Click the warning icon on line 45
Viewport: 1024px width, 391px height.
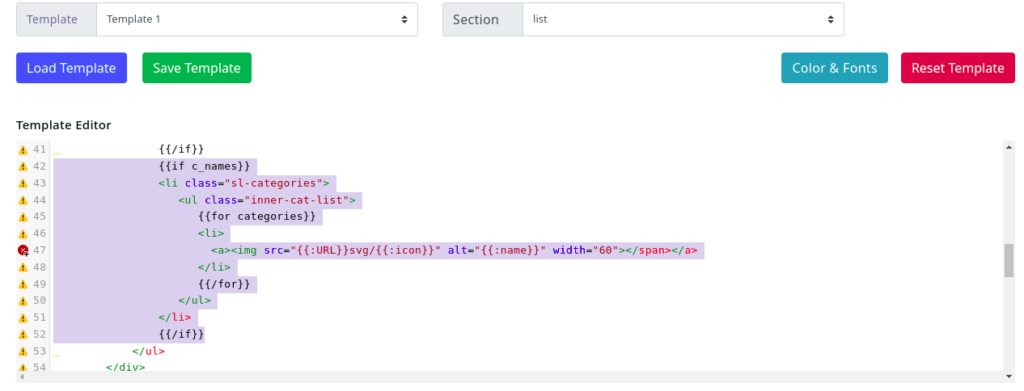pos(23,217)
